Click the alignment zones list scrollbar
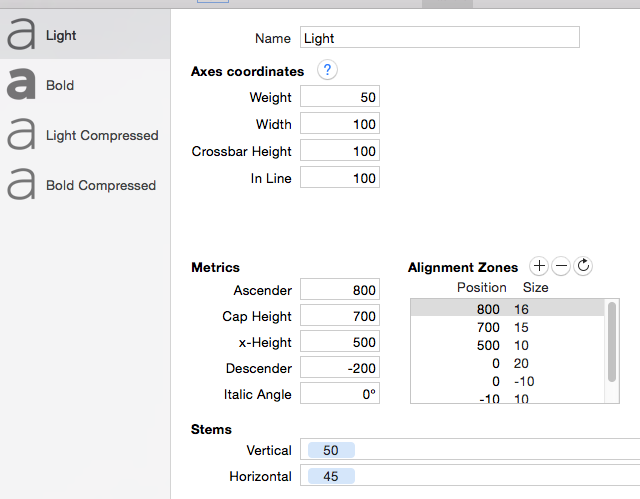 coord(611,342)
